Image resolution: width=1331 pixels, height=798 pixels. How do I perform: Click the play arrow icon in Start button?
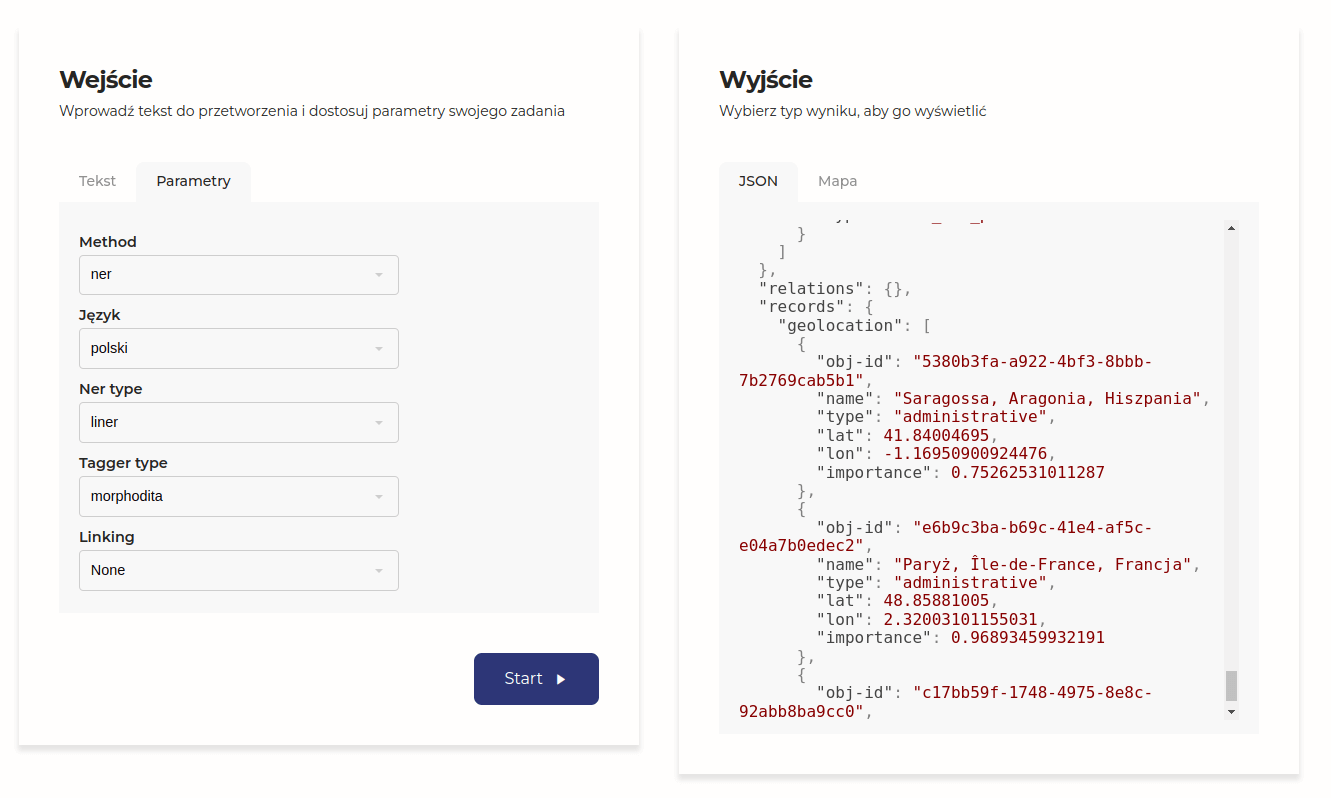[561, 679]
